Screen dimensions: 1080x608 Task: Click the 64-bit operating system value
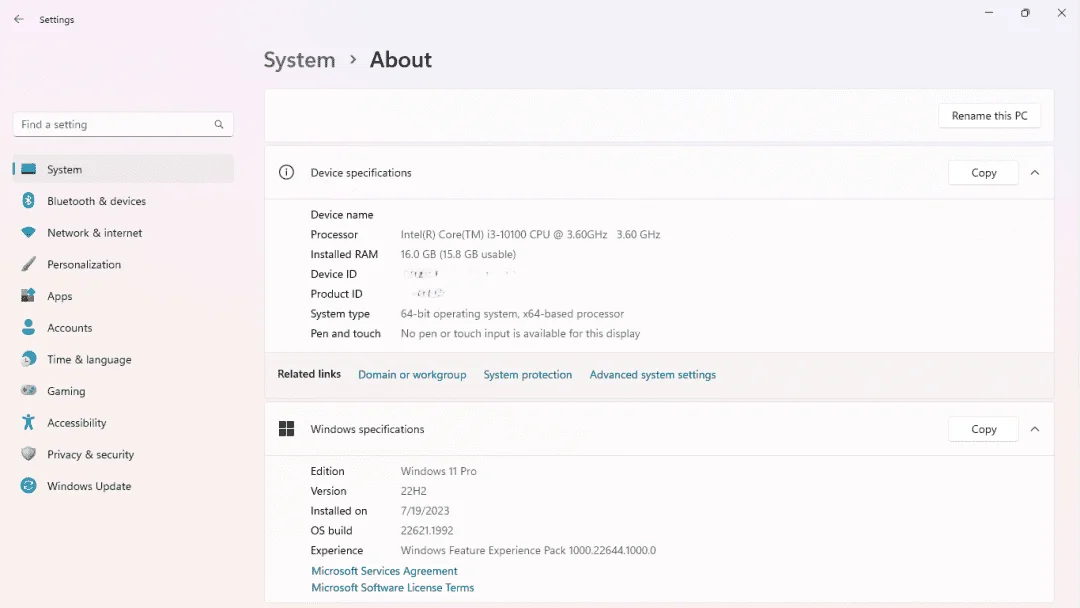point(512,313)
